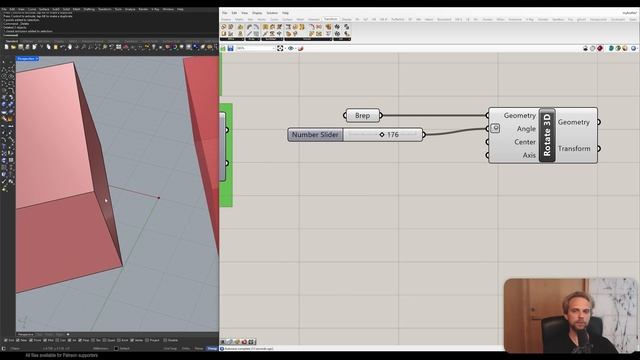Image resolution: width=640 pixels, height=360 pixels.
Task: Click the red sketch icon on canvas toolbar
Action: [x=301, y=48]
